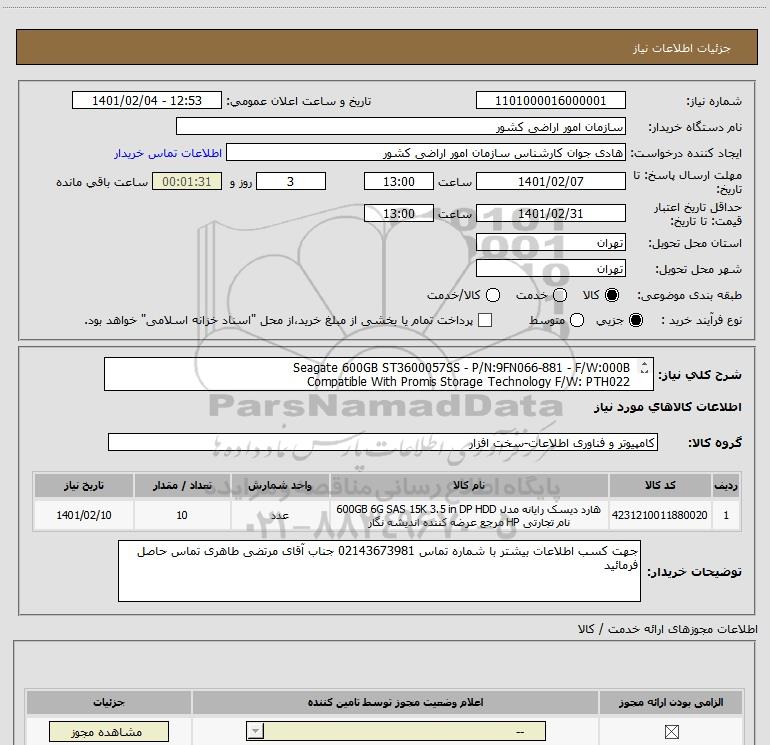Viewport: 770px width, 745px height.
Task: Click the تاریخ نیاز column header
Action: coord(83,486)
